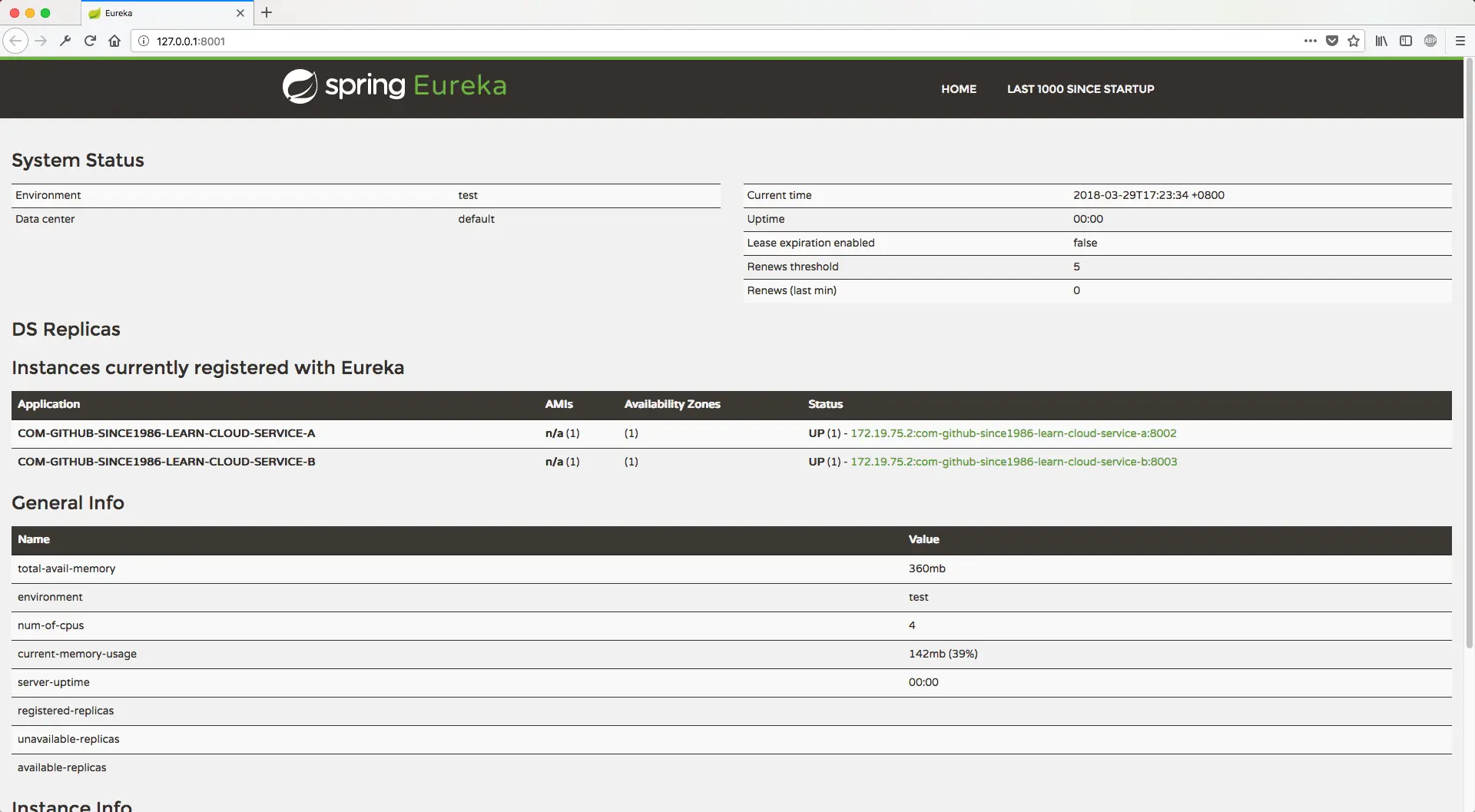
Task: Click the System Status heading
Action: click(78, 160)
